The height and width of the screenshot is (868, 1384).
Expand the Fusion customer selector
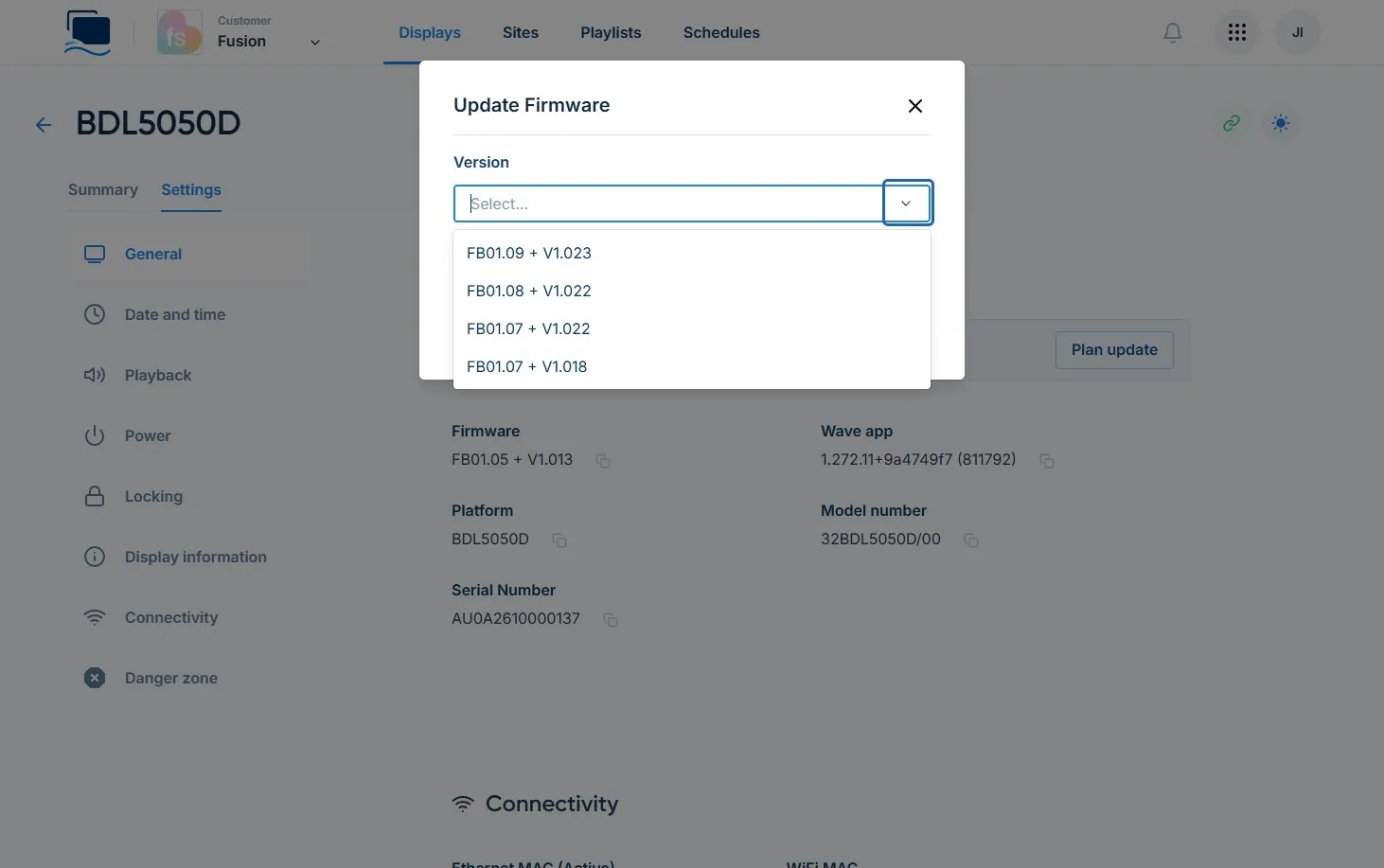pos(315,43)
